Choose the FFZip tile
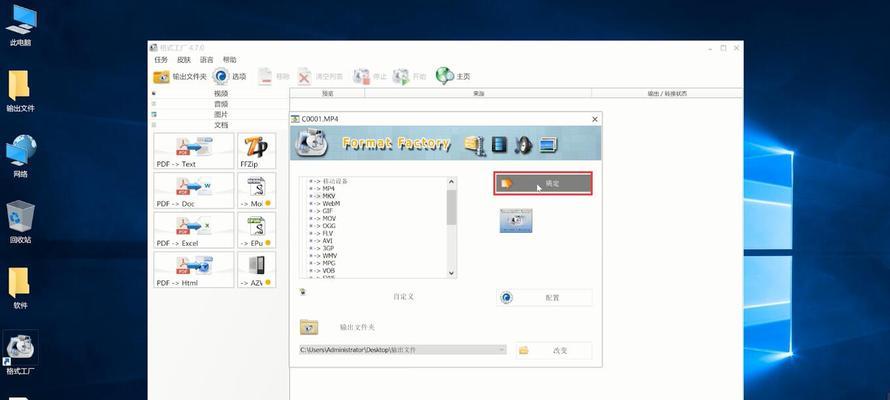This screenshot has height=400, width=890. (x=257, y=151)
